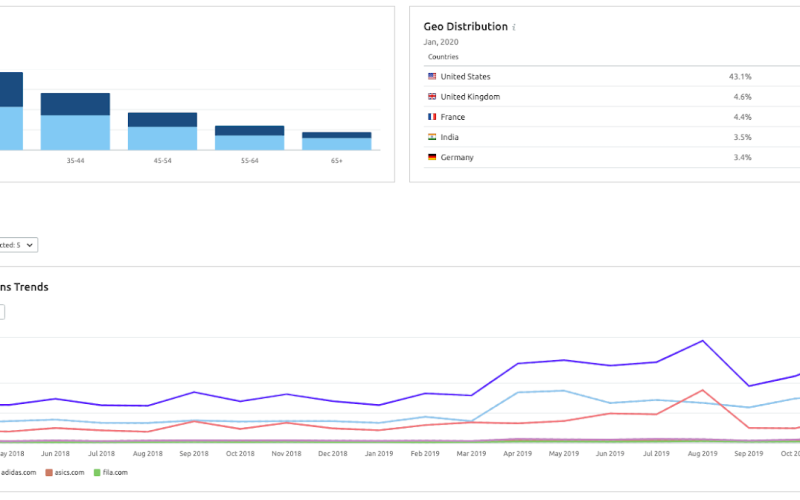Click the United States flag icon
This screenshot has height=500, width=800.
pyautogui.click(x=432, y=77)
